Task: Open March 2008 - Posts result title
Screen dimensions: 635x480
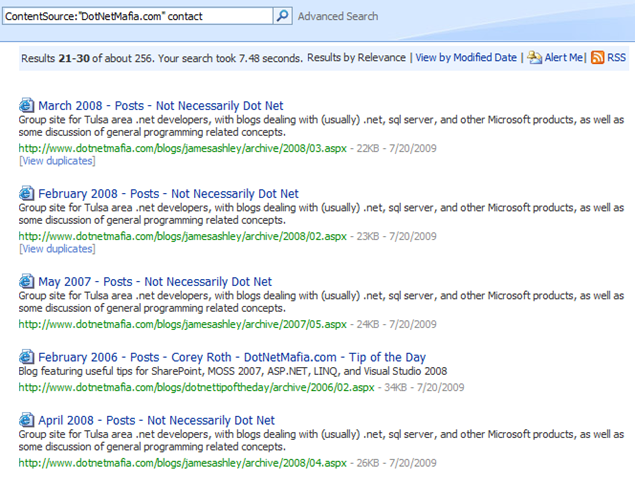Action: coord(161,106)
